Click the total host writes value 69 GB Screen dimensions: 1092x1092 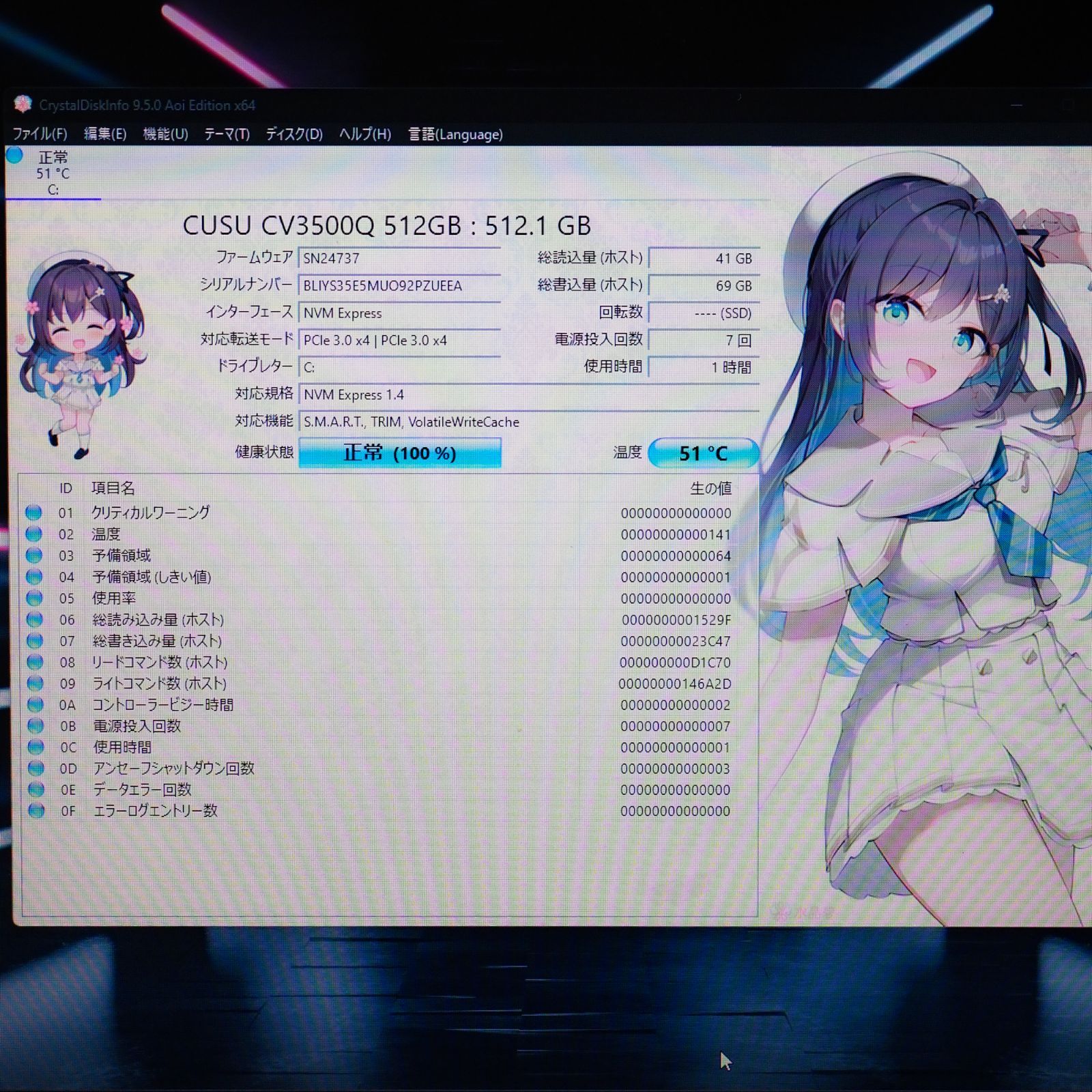[704, 285]
